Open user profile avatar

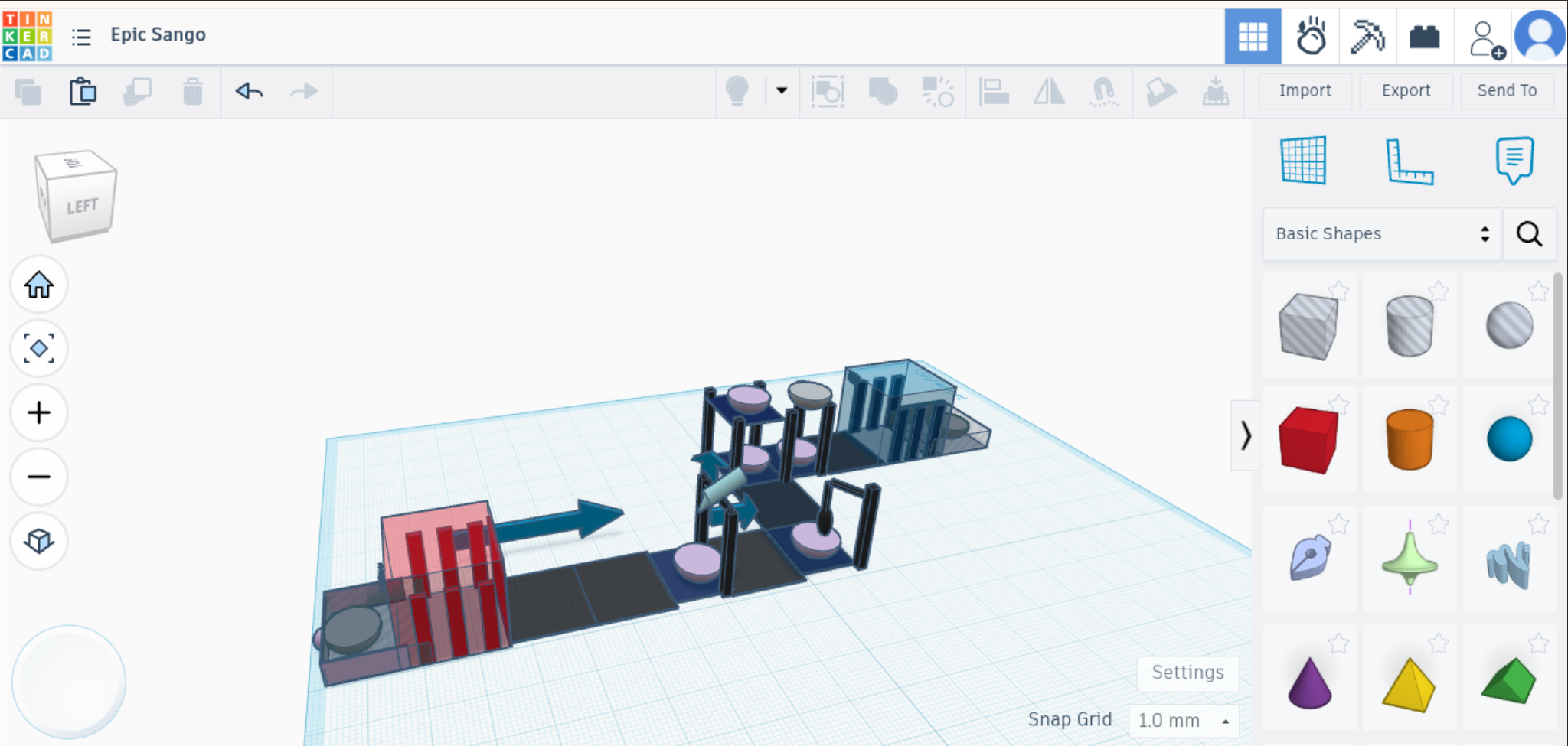point(1540,36)
